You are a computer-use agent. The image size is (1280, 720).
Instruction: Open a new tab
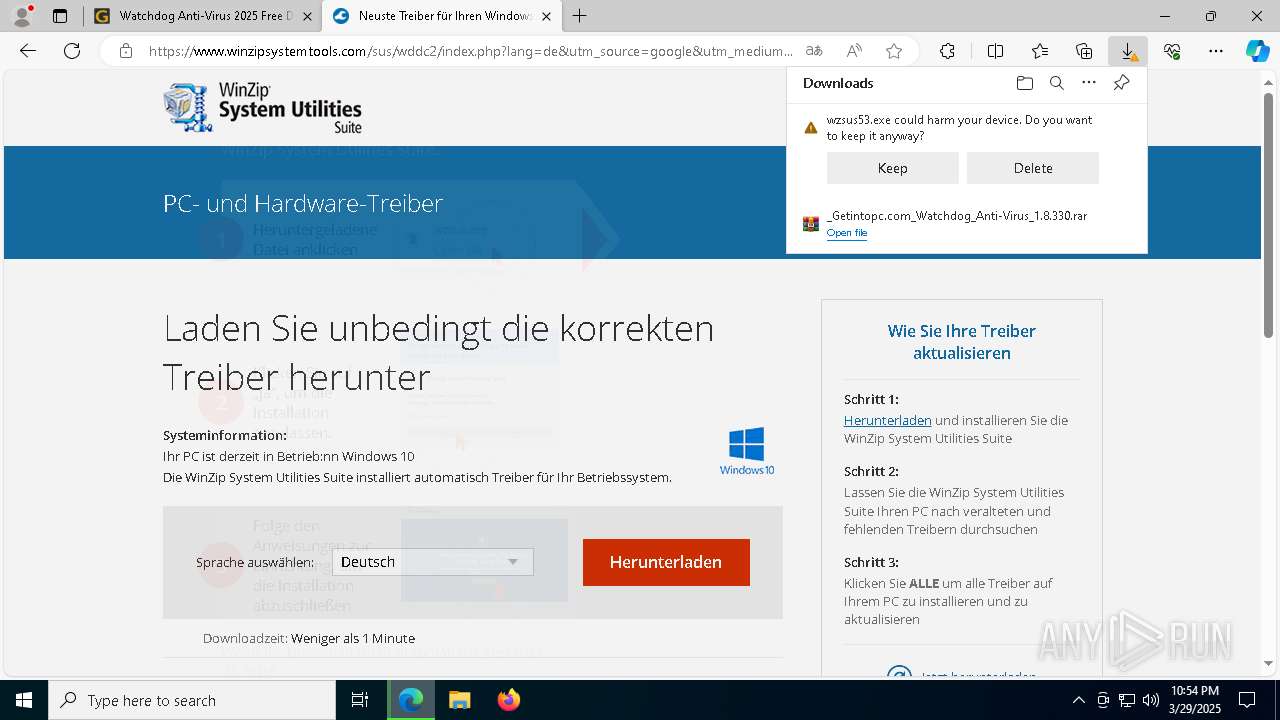point(580,16)
